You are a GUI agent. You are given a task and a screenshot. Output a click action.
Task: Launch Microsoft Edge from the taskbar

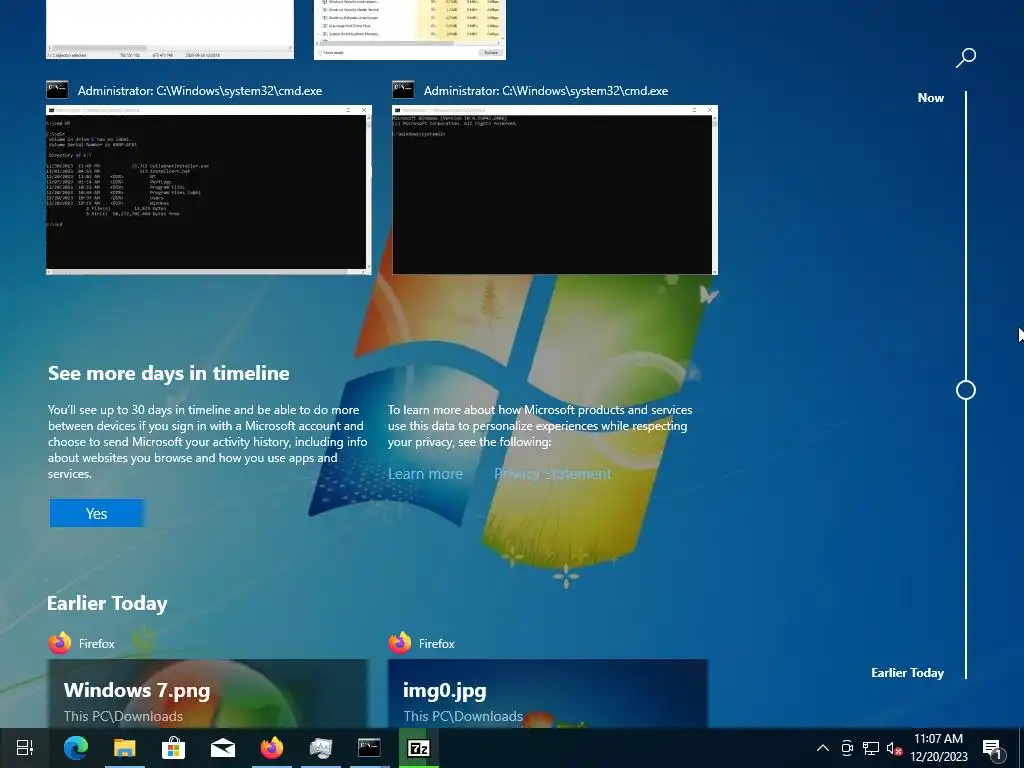pyautogui.click(x=76, y=748)
